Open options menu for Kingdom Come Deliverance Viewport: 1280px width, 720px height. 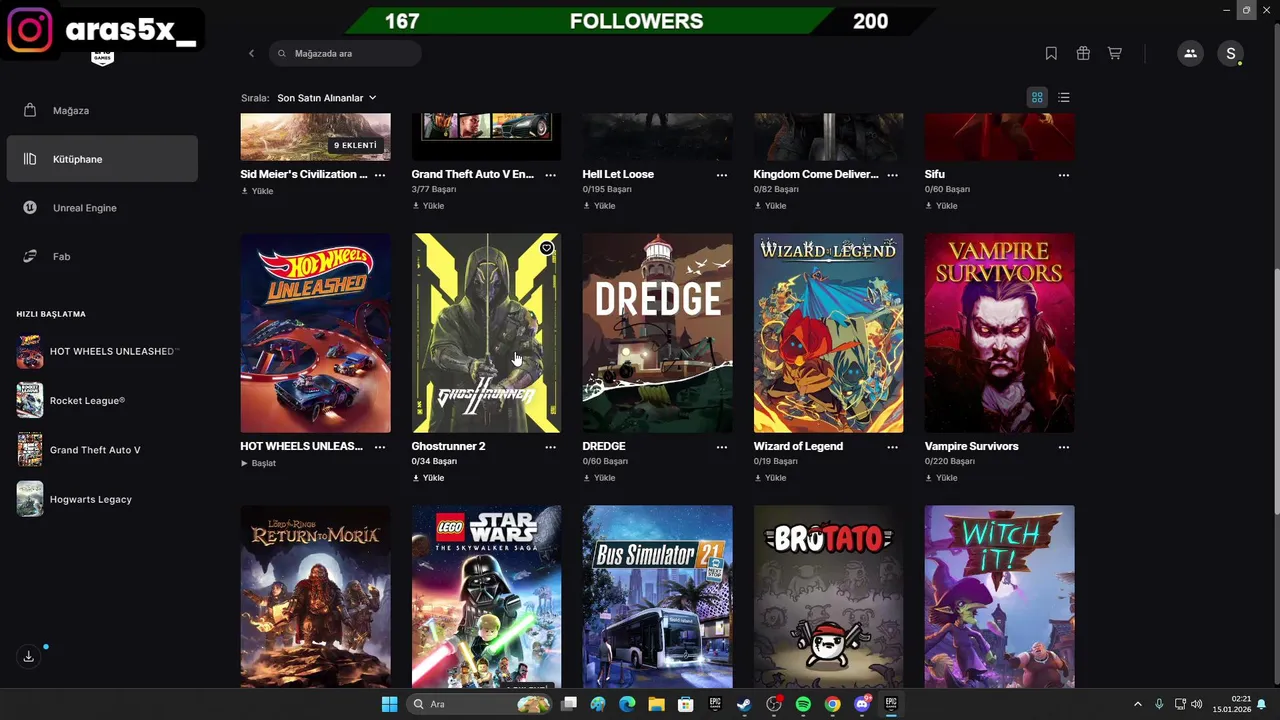(893, 175)
